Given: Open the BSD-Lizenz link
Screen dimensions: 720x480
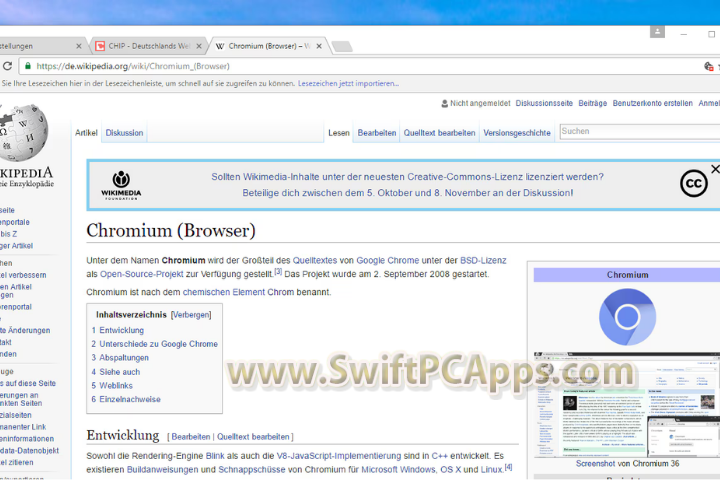Looking at the screenshot, I should click(x=483, y=260).
